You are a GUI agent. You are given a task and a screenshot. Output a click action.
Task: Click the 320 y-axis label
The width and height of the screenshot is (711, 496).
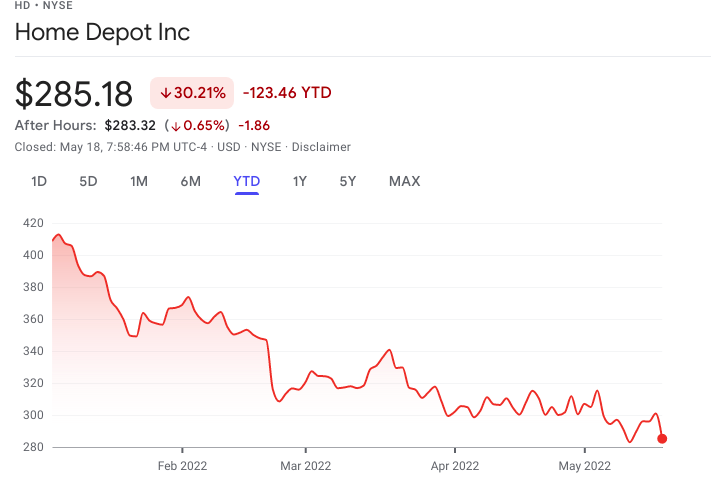33,383
